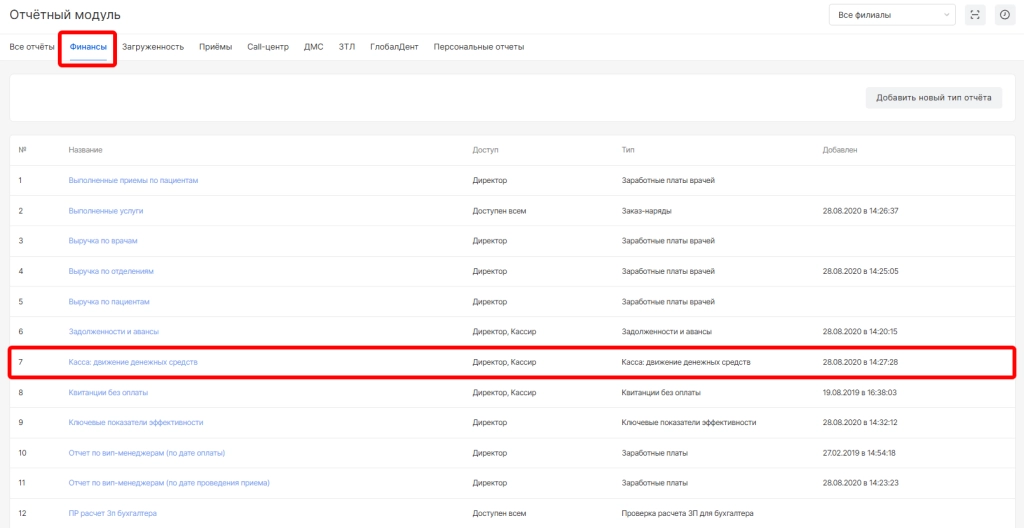1024x528 pixels.
Task: Open Квитанции без оплаты report
Action: click(x=110, y=392)
